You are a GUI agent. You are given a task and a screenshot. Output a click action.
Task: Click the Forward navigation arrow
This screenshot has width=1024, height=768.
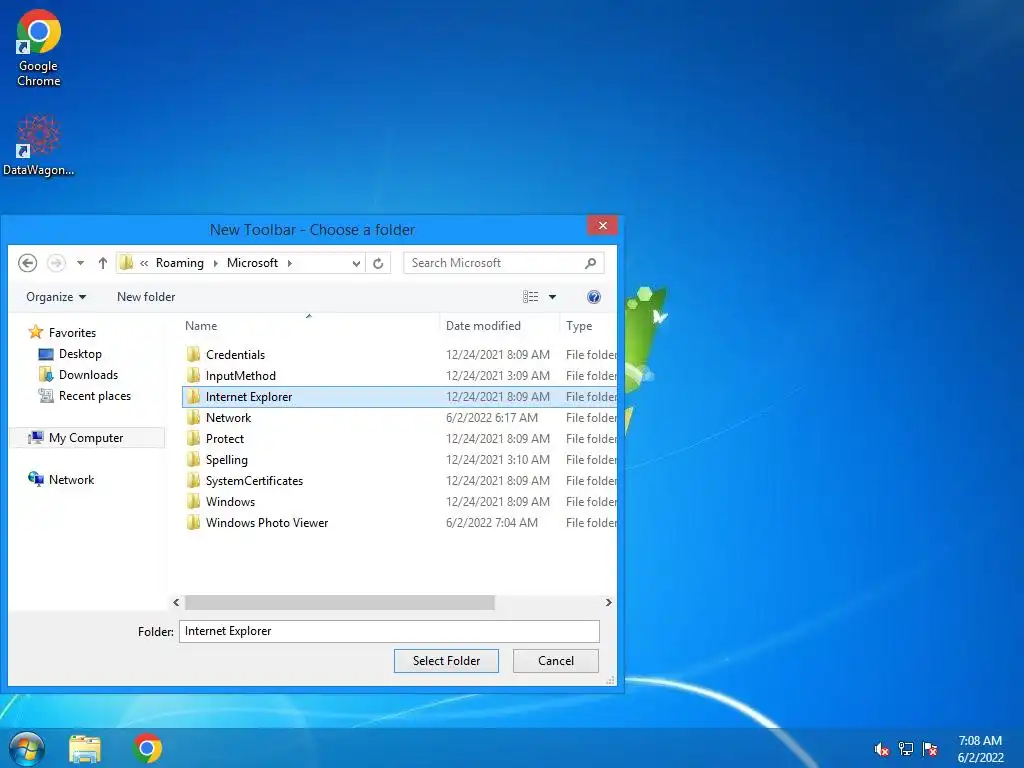(x=56, y=263)
